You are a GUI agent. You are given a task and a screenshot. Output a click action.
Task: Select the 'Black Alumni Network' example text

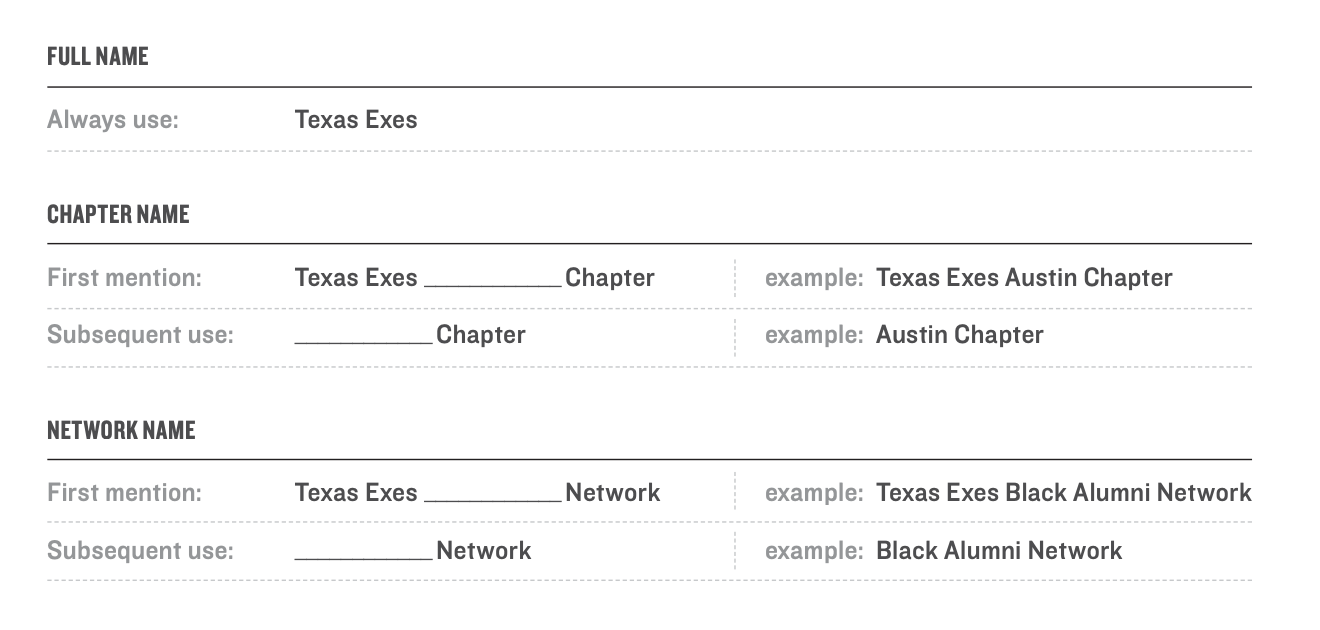click(x=999, y=551)
